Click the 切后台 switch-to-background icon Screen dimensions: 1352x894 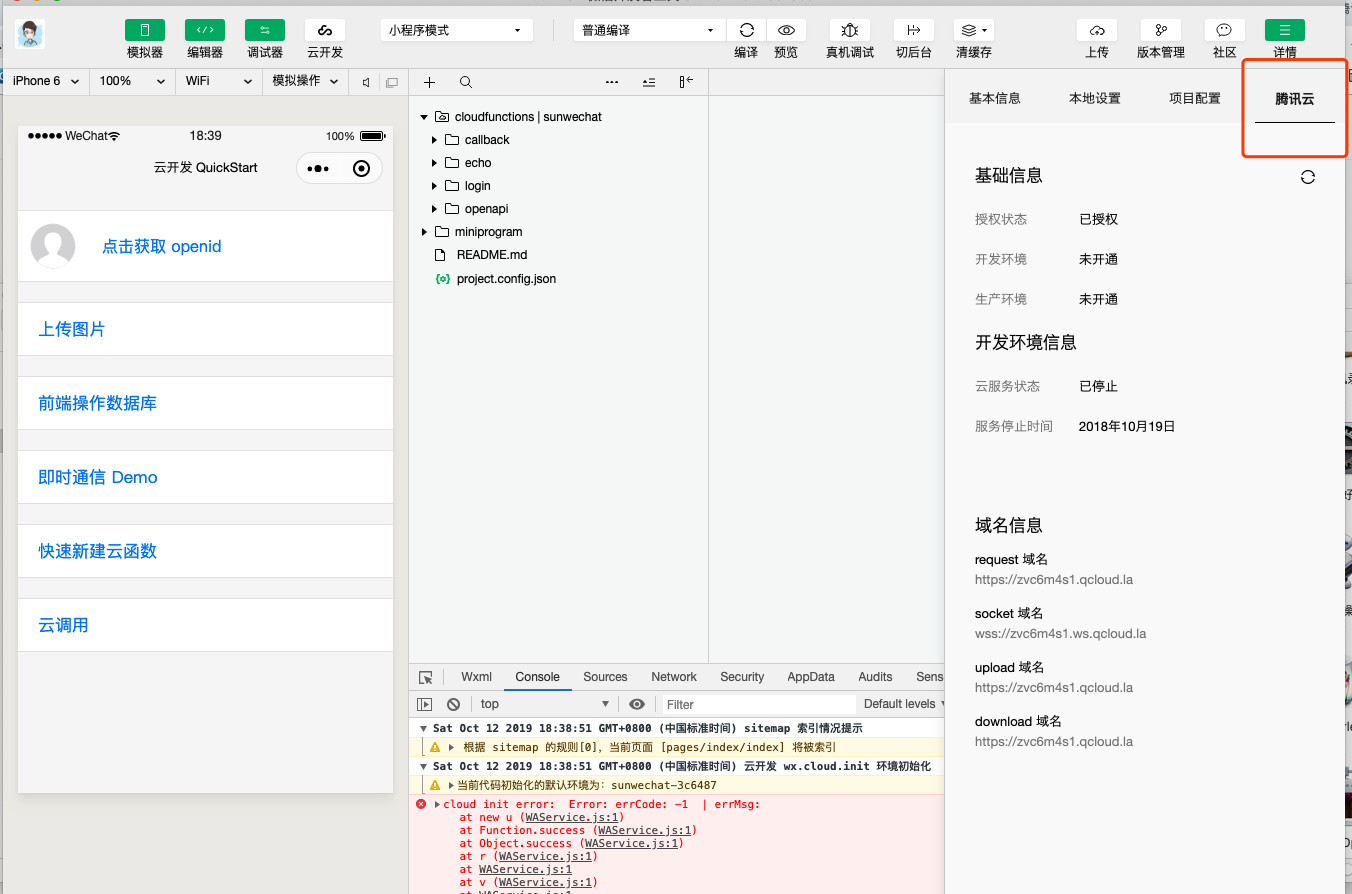913,30
